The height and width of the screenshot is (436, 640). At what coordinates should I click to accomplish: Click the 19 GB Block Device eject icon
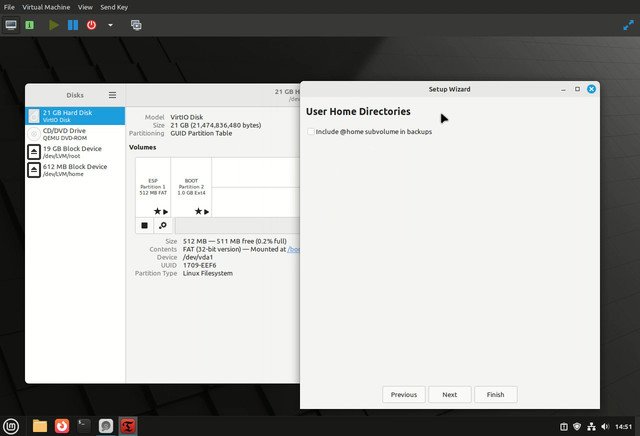(x=34, y=152)
